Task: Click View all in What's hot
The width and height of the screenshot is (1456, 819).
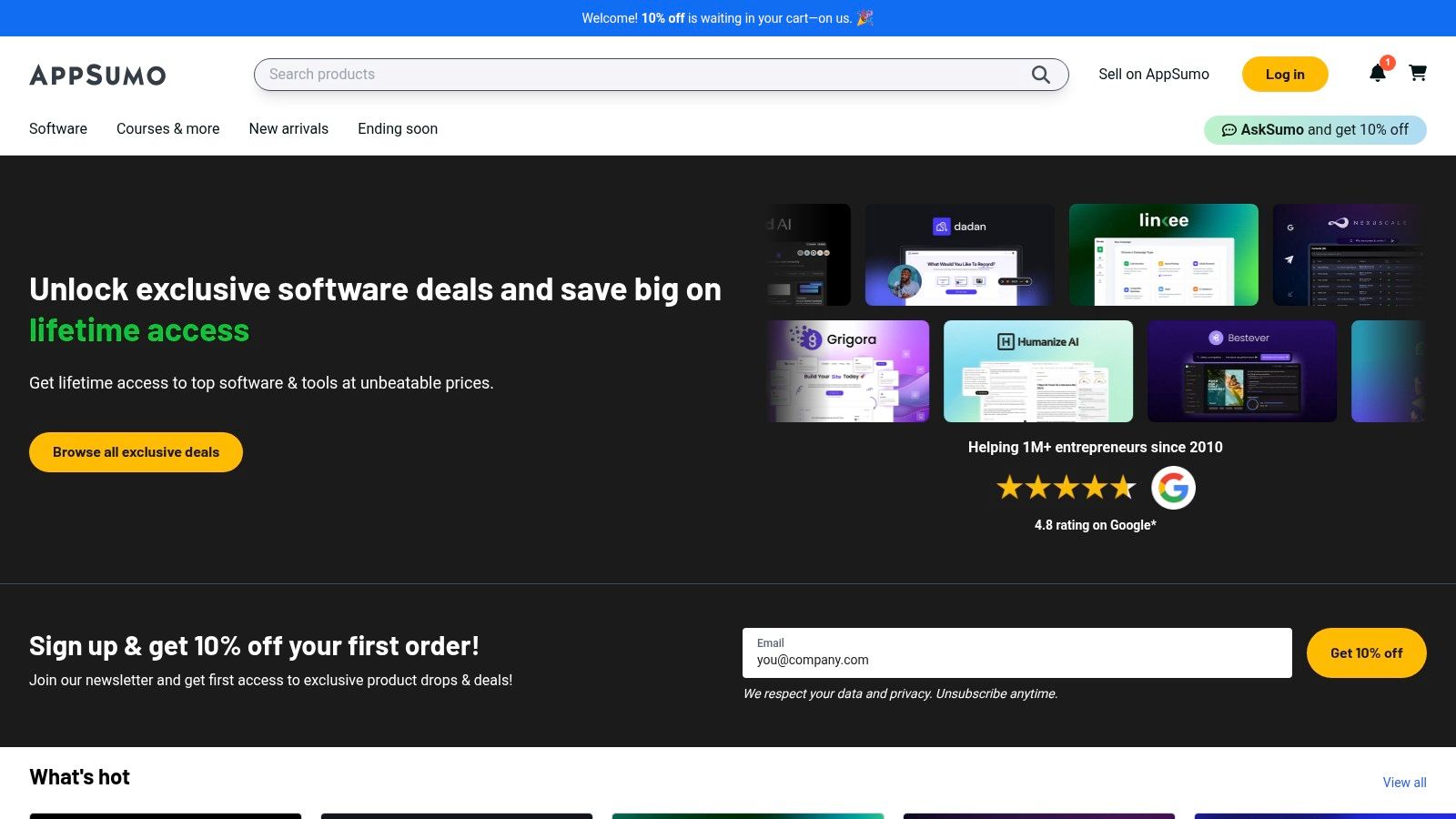Action: (x=1404, y=783)
